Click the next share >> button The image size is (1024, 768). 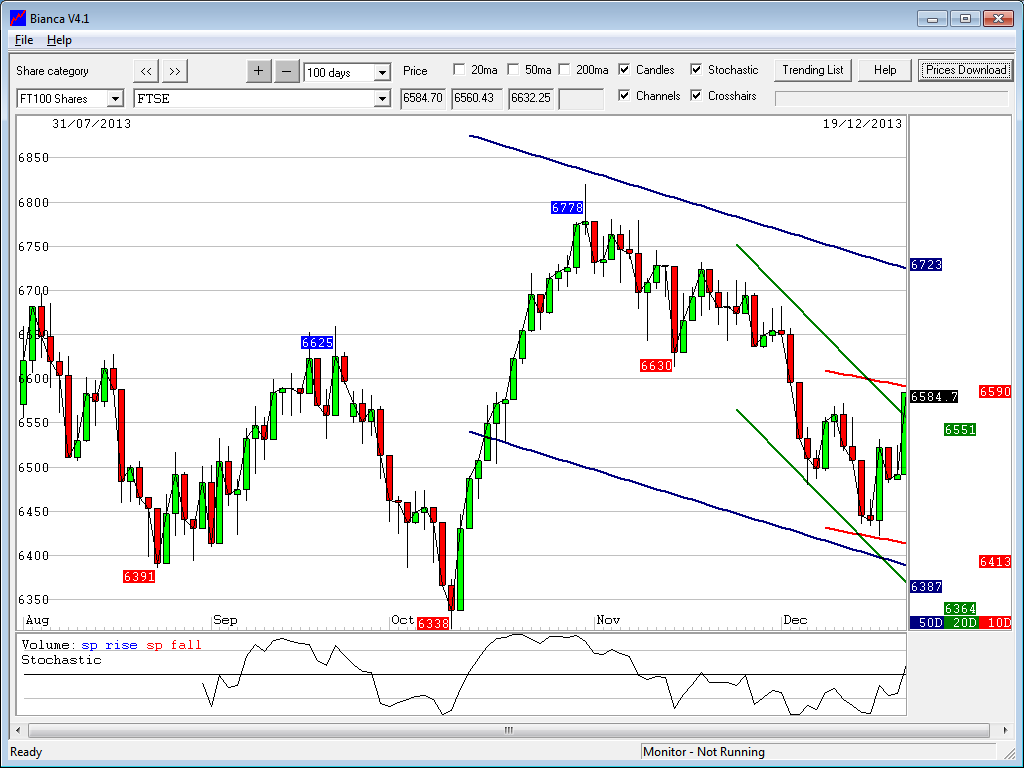(x=175, y=71)
